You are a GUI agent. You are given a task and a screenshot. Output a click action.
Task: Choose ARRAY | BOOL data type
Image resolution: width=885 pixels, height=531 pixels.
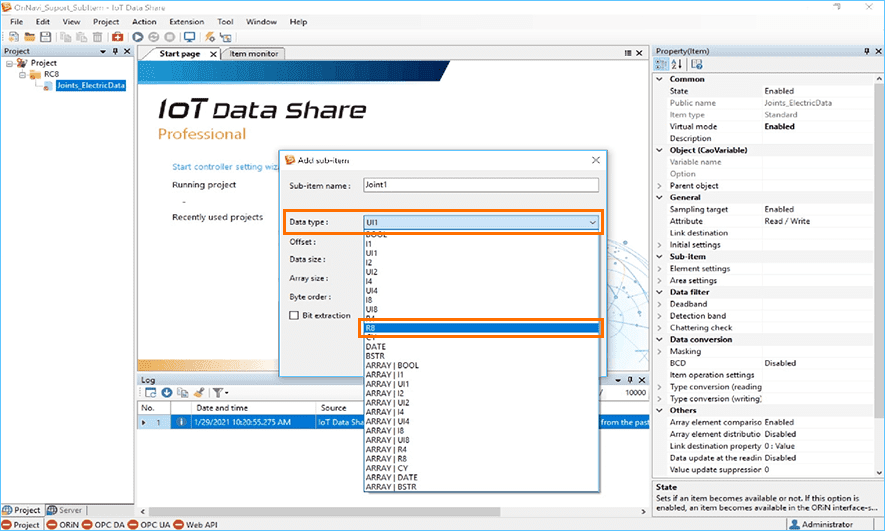coord(481,366)
